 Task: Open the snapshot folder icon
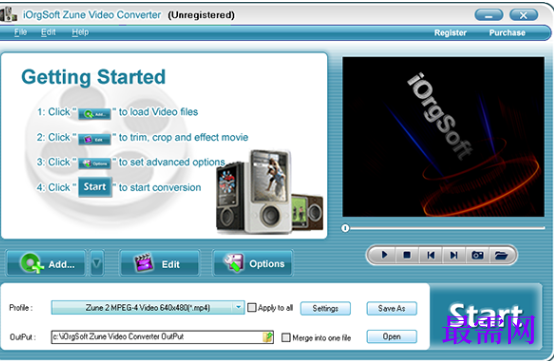(501, 255)
